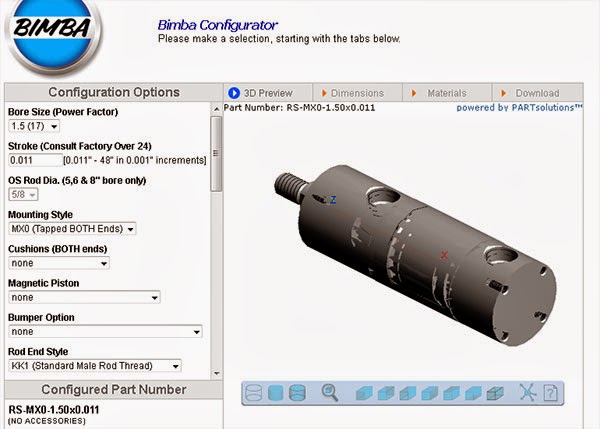Click the Bimba logo
The image size is (600, 429).
(x=53, y=34)
